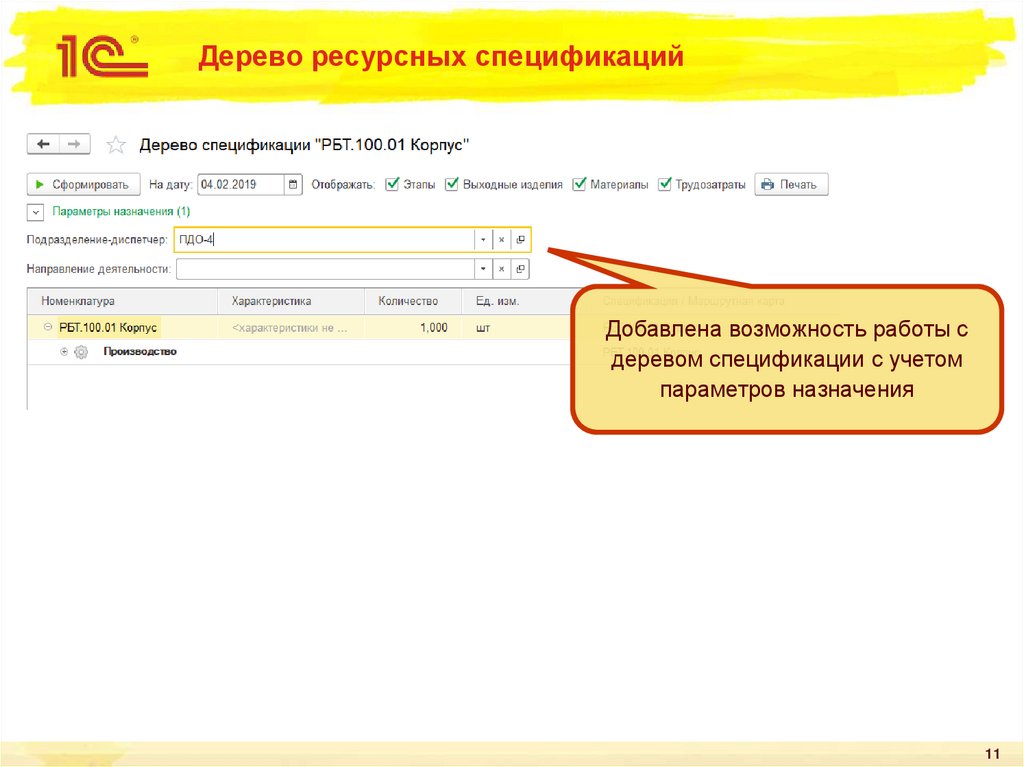Collapse the РБТ.100.01 Корпус tree node

(47, 327)
